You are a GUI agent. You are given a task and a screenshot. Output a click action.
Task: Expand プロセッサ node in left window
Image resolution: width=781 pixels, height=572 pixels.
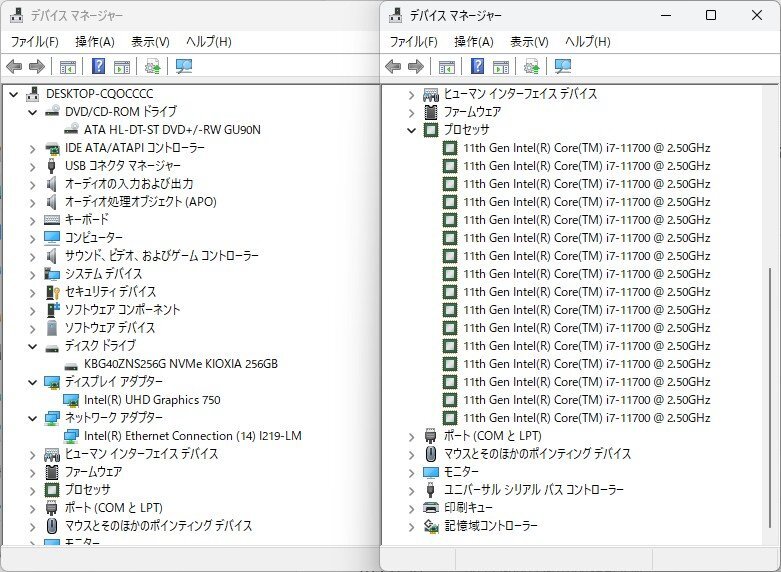point(33,490)
